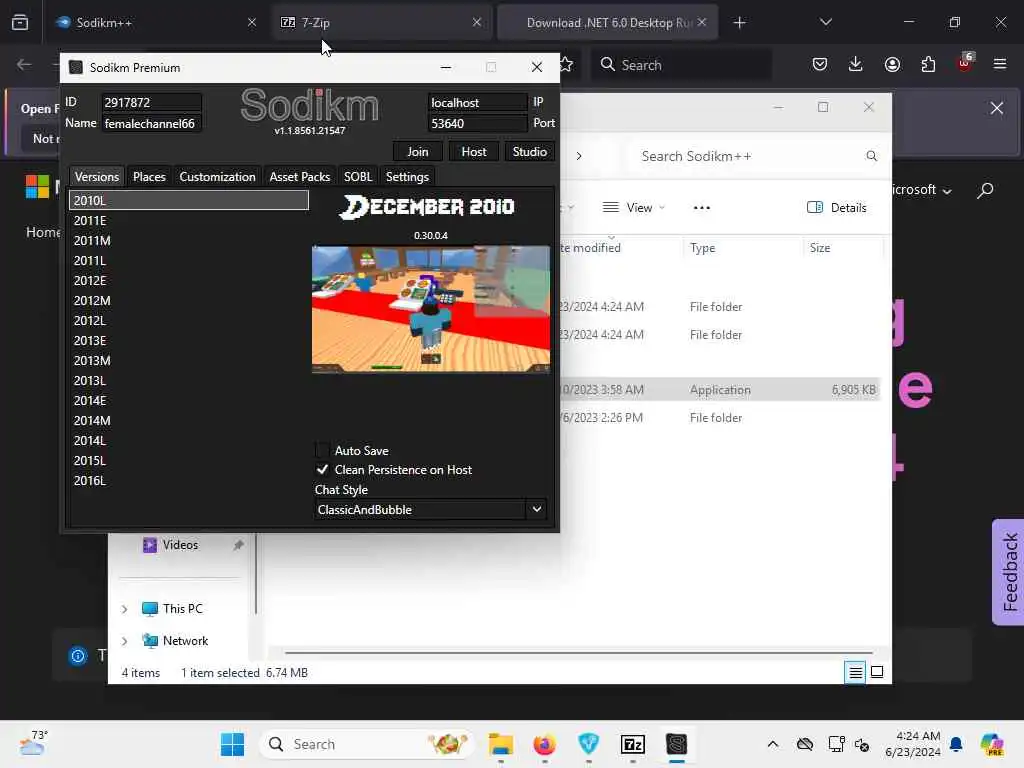
Task: Click the ID field showing 2917872
Action: pos(151,103)
